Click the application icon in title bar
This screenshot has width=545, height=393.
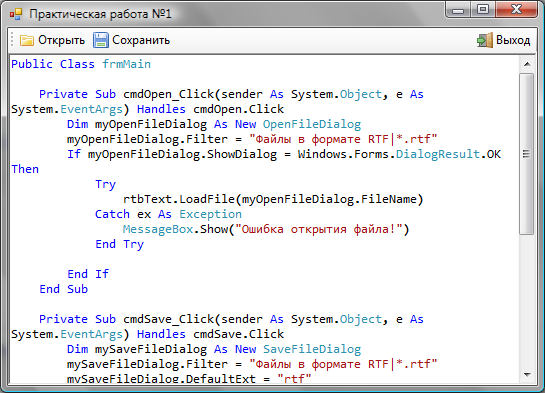pos(16,14)
